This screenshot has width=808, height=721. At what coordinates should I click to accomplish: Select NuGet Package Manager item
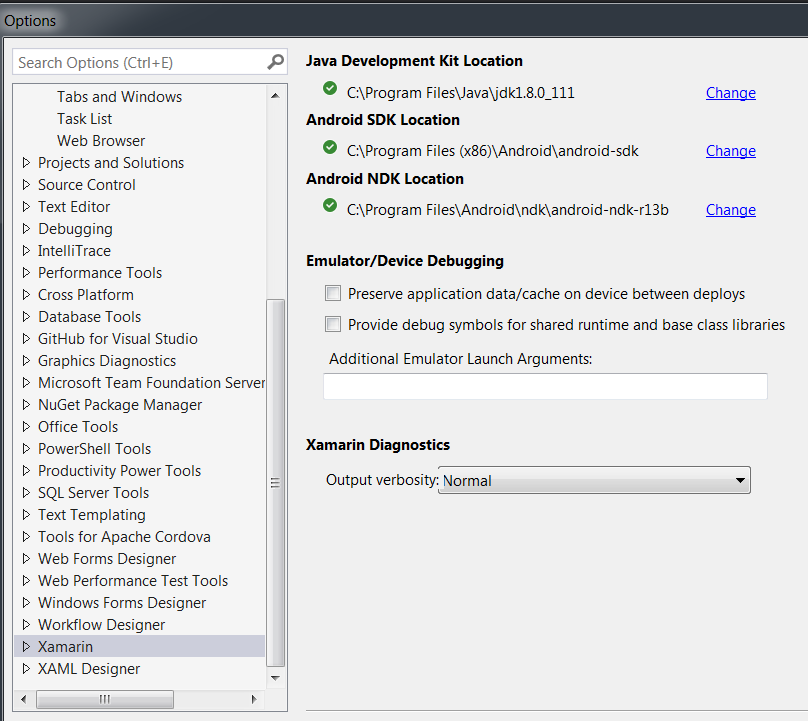click(120, 405)
